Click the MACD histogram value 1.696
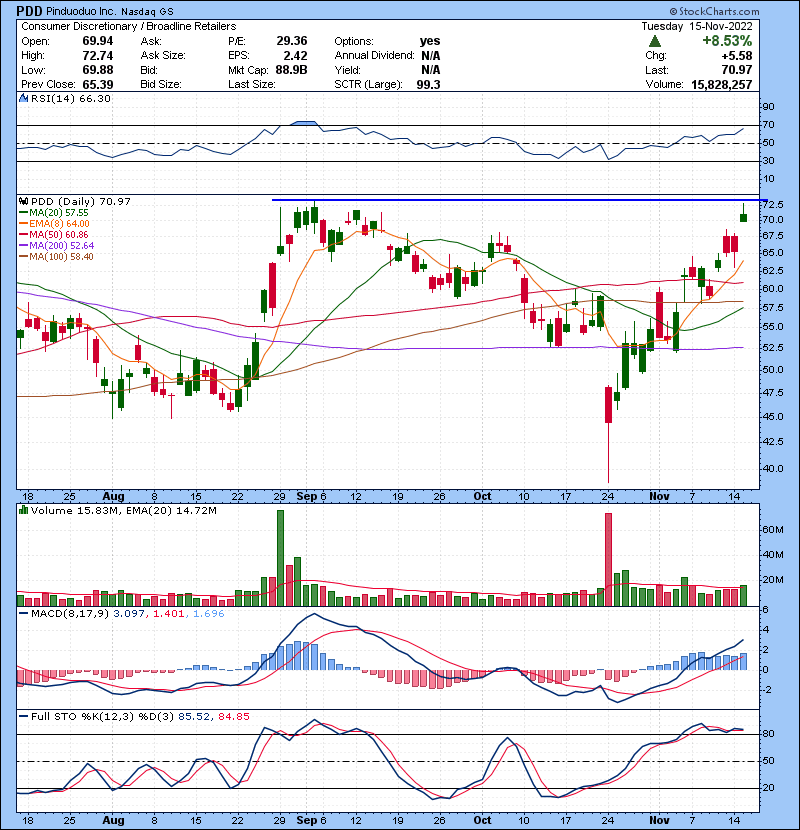The height and width of the screenshot is (830, 800). click(x=209, y=614)
